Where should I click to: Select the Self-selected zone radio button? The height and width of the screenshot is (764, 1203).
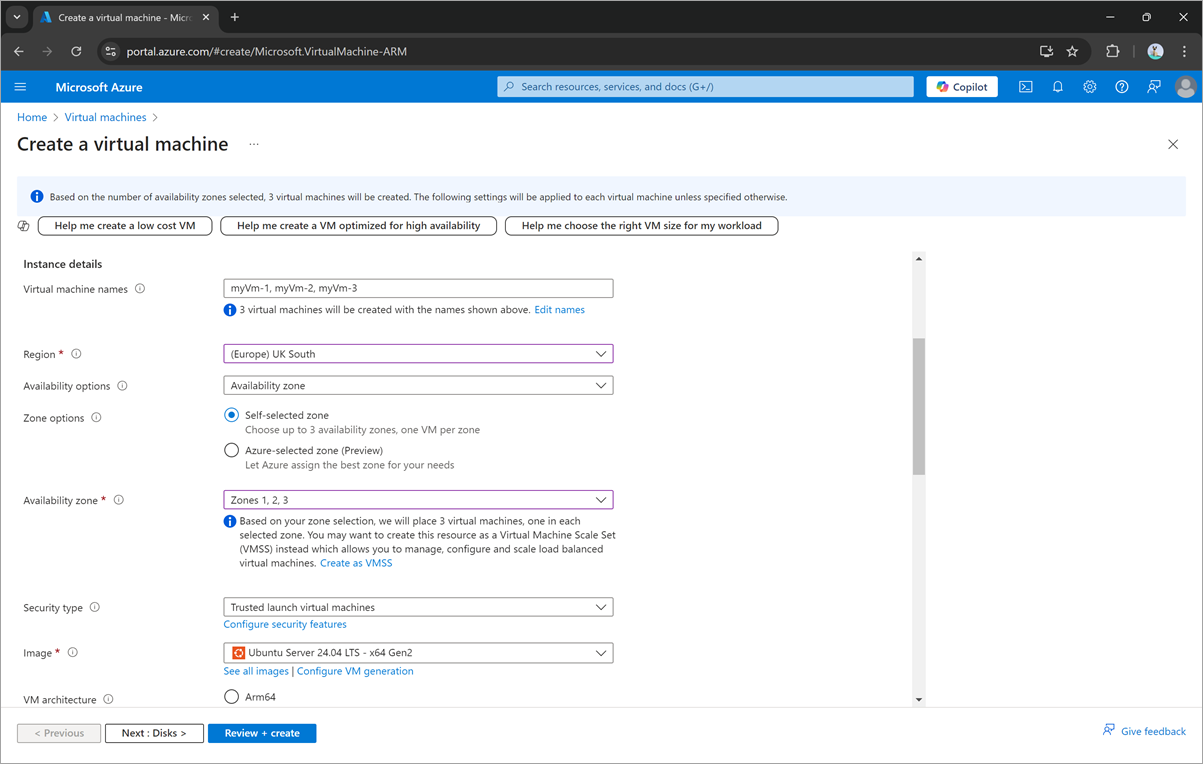[232, 415]
